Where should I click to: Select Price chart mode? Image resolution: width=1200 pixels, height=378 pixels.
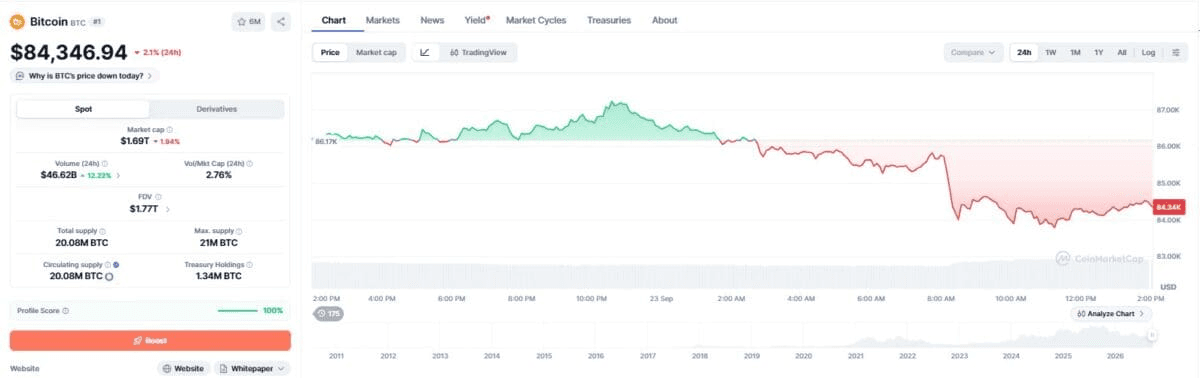330,52
